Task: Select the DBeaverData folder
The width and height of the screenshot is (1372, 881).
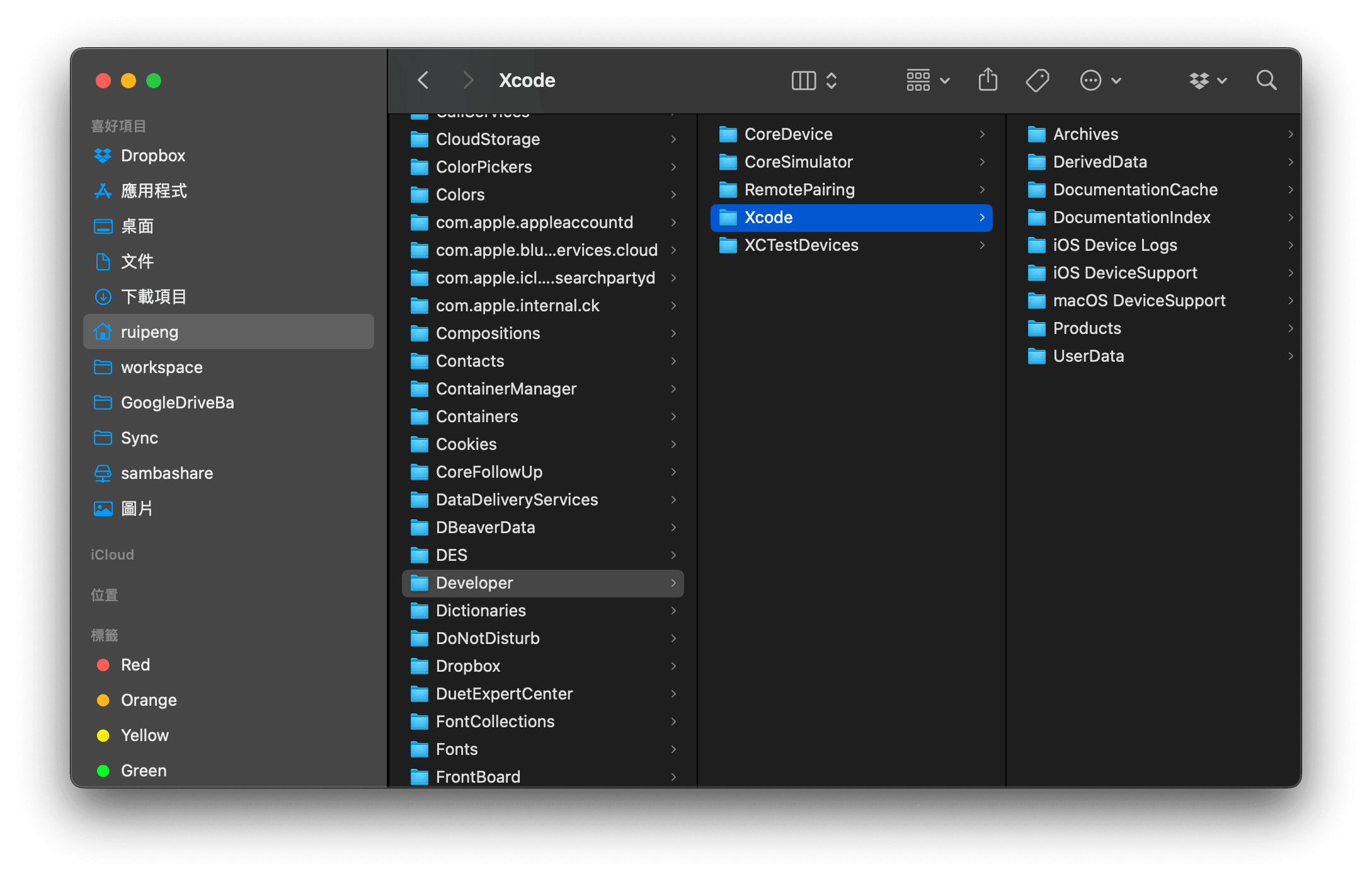Action: [543, 527]
